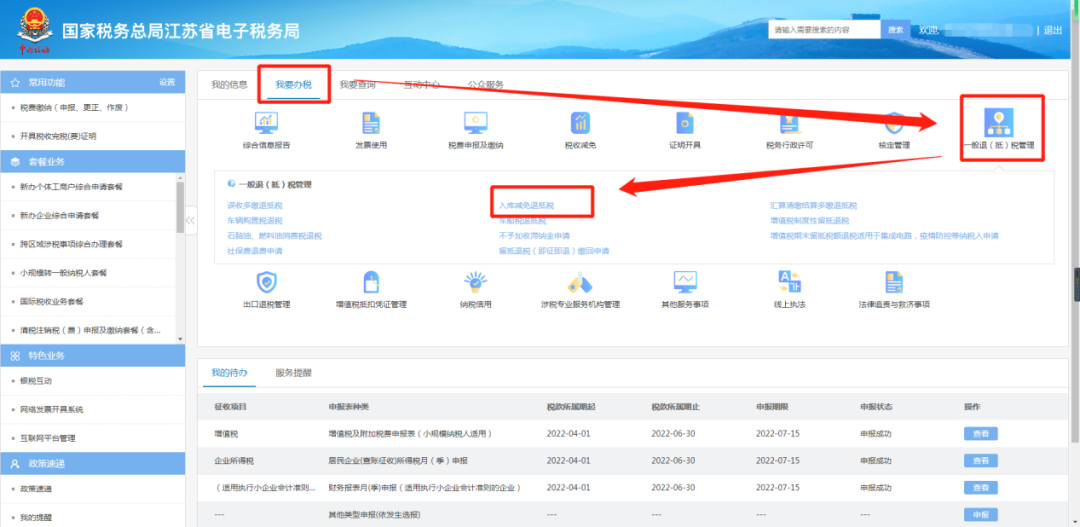
Task: Open 其他服务事项 monitor icon
Action: click(686, 282)
